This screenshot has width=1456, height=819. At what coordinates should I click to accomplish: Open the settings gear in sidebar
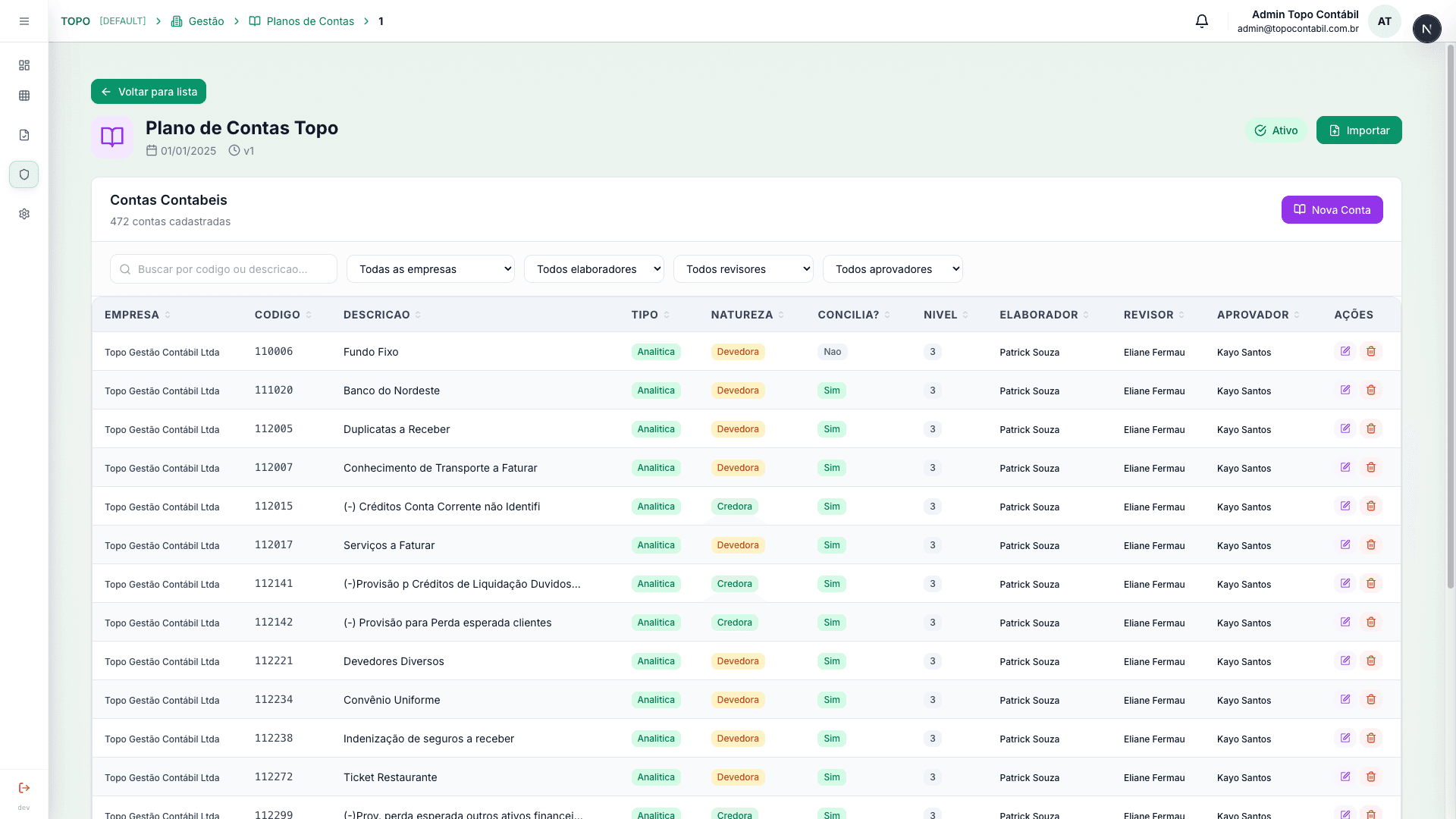[24, 214]
